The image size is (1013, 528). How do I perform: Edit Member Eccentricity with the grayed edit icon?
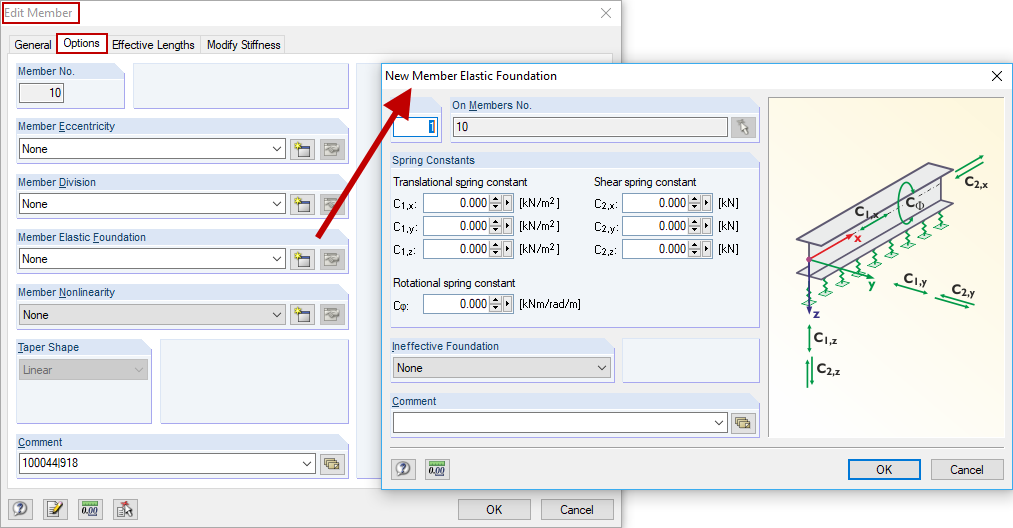(332, 149)
